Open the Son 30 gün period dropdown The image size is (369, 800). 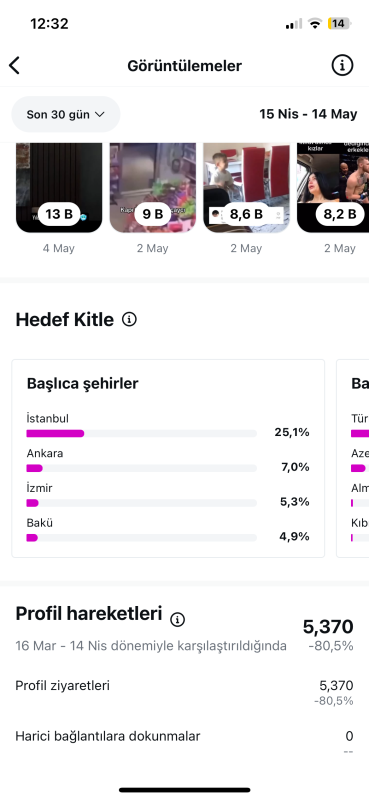[x=66, y=114]
